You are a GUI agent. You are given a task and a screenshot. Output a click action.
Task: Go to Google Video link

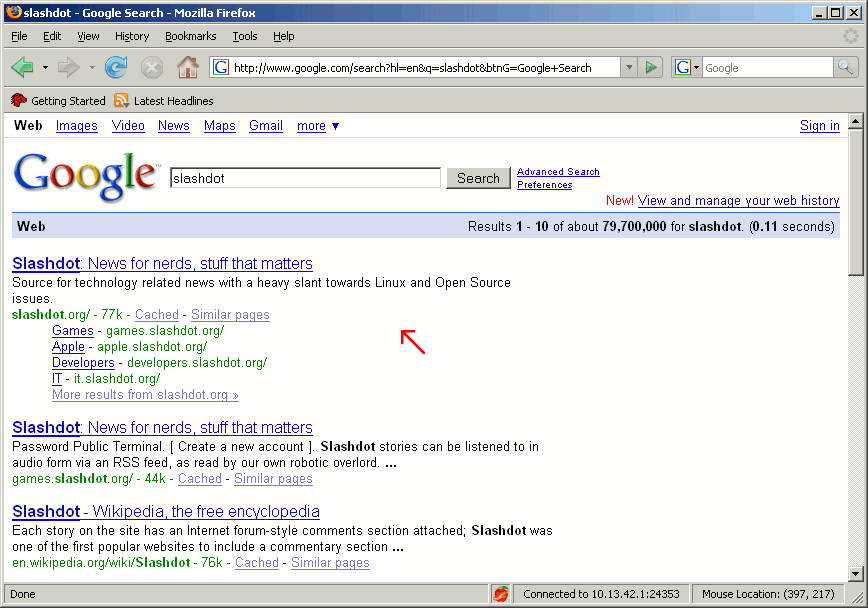(x=128, y=126)
